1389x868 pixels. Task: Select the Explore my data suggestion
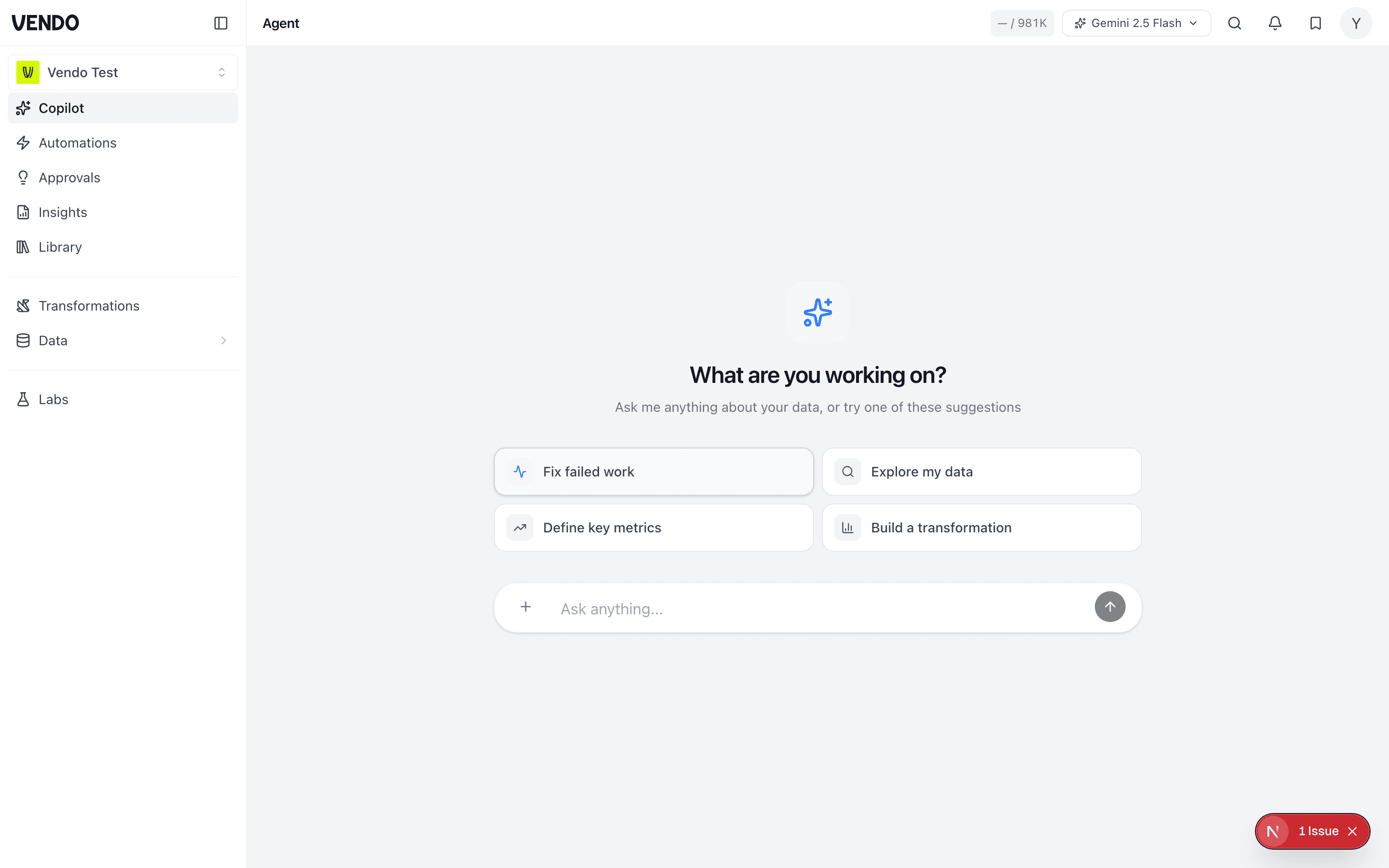coord(981,472)
